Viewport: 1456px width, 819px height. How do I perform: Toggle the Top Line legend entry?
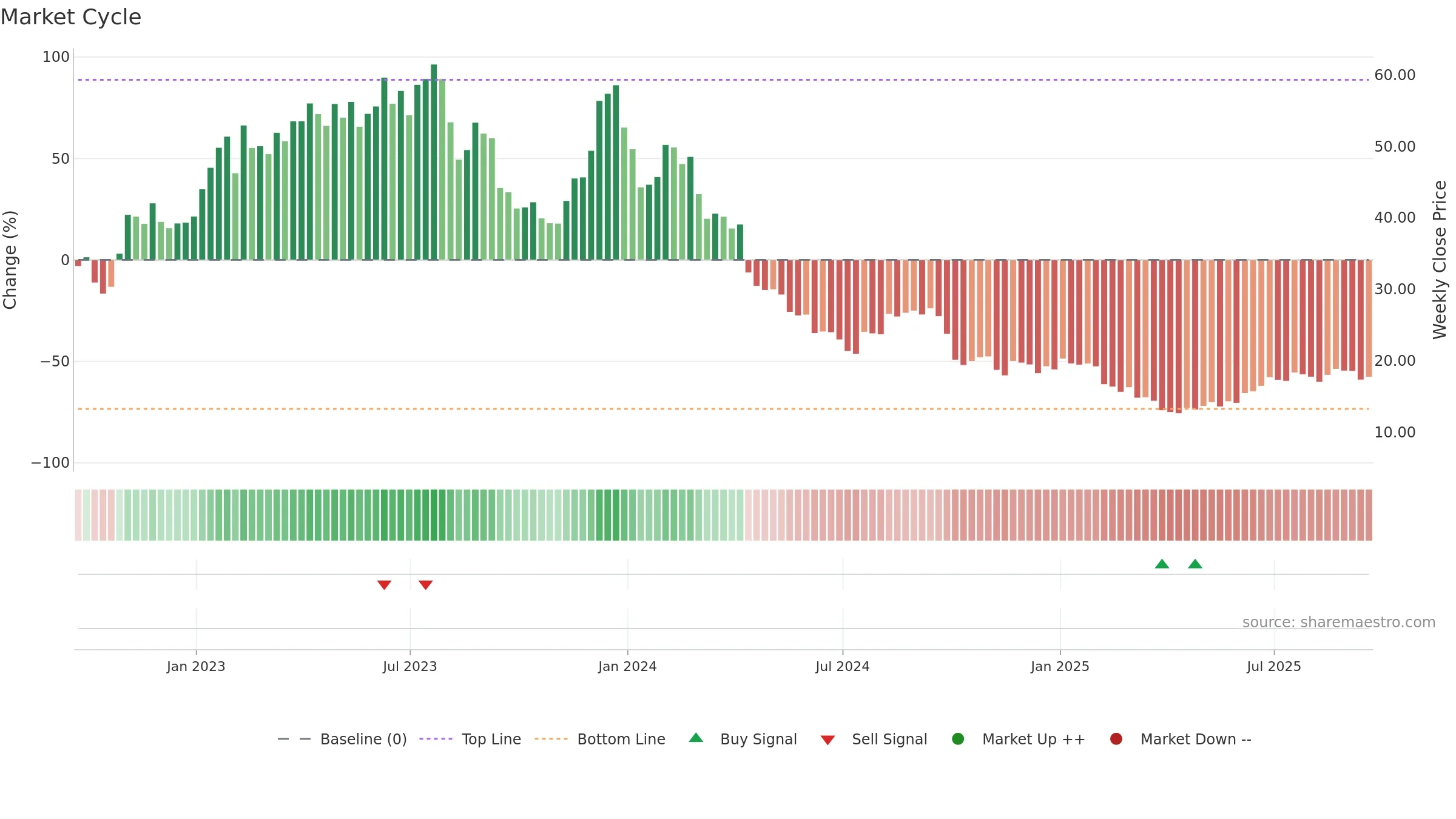[x=470, y=740]
